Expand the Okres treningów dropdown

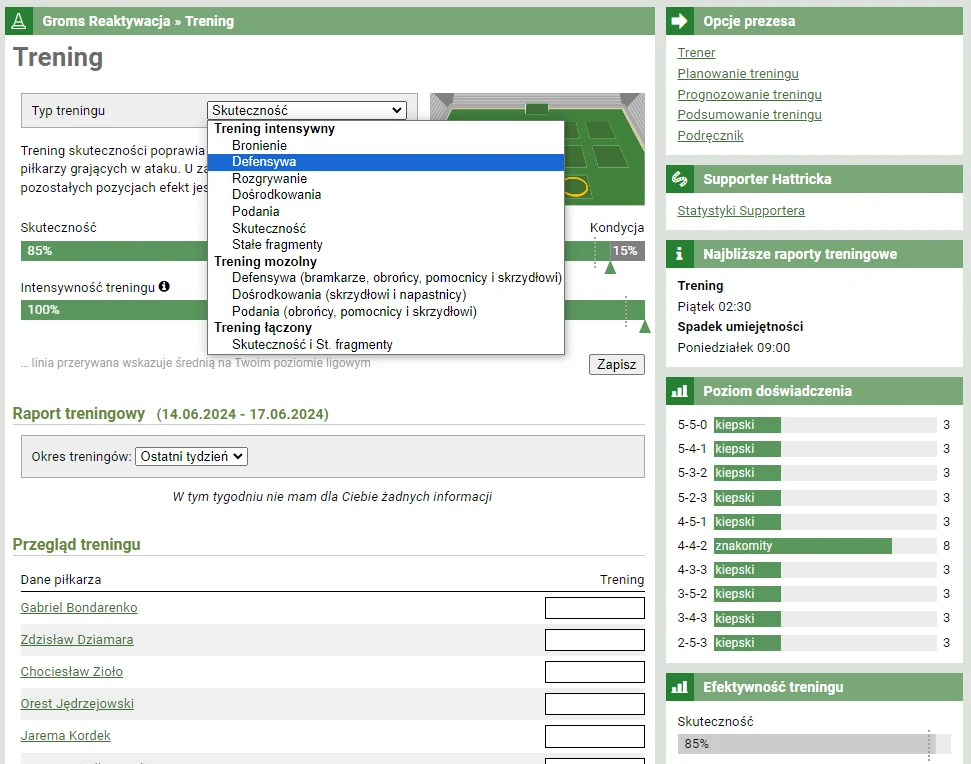coord(191,456)
